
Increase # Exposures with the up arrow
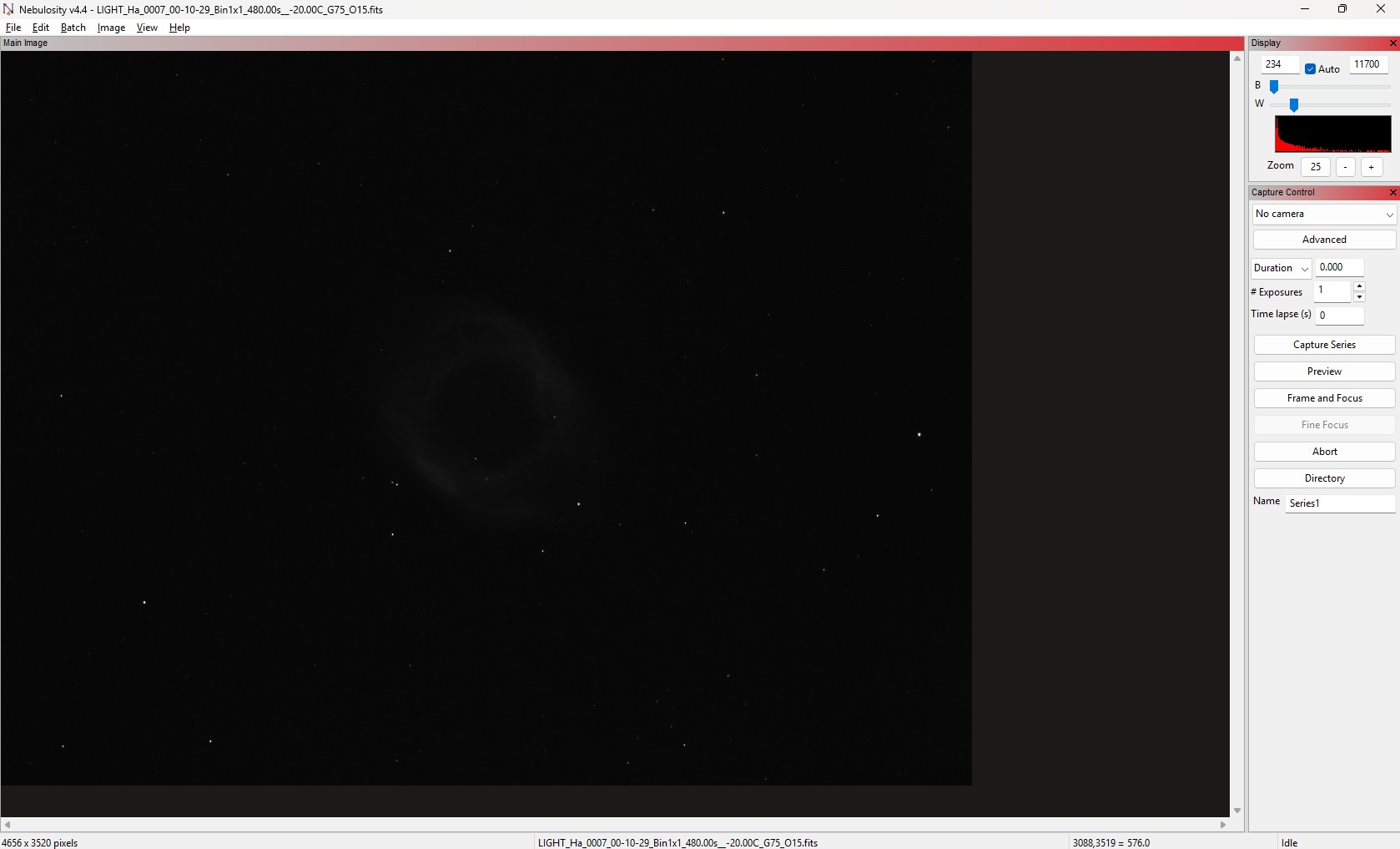point(1360,286)
